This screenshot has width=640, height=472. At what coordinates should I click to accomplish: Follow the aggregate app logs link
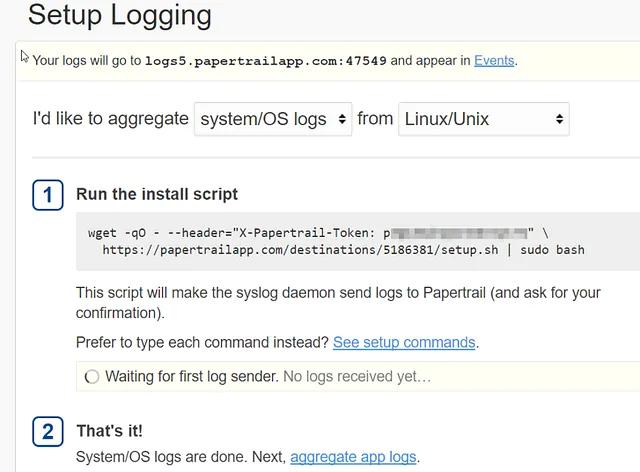coord(353,456)
